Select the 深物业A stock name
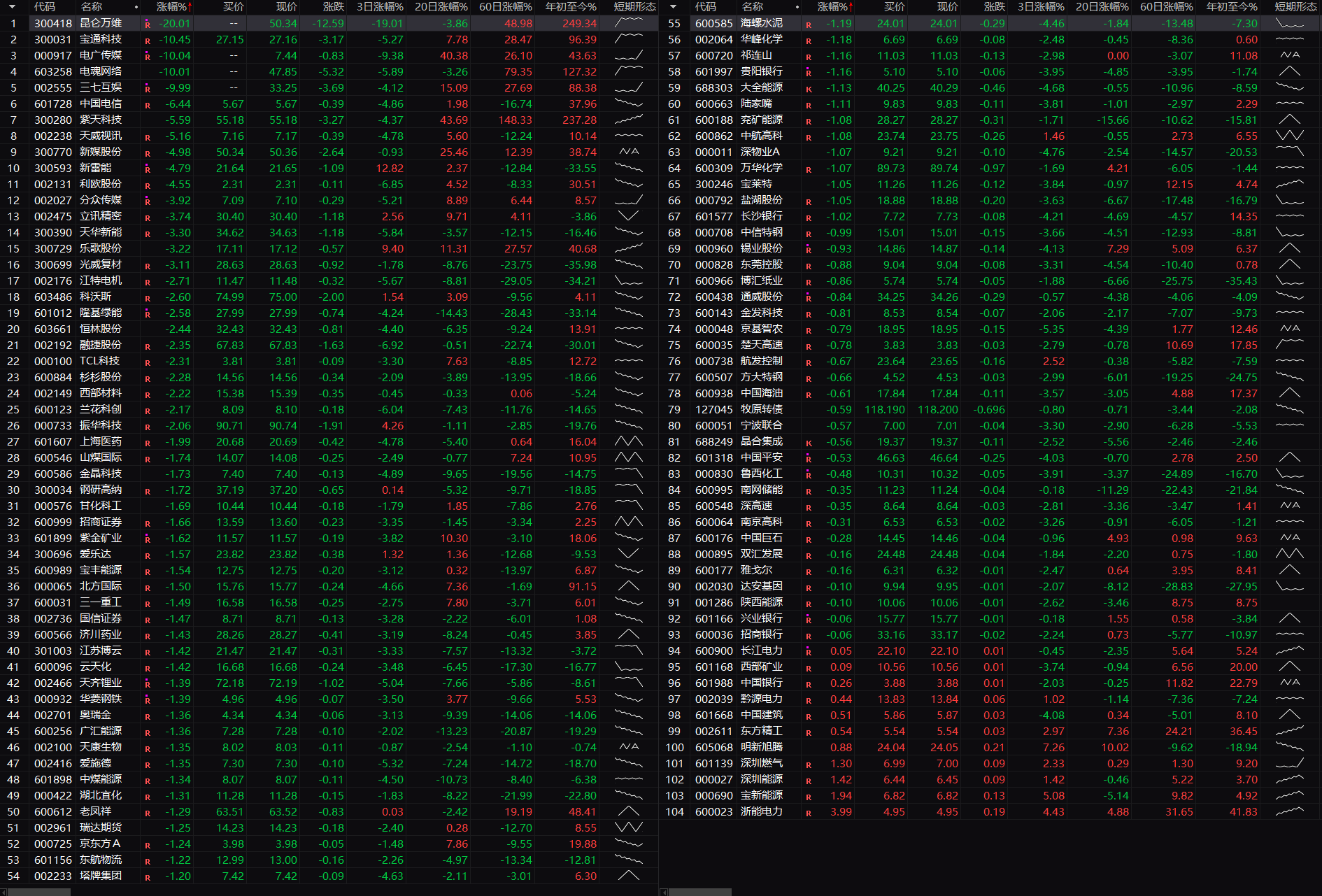Screen dimensions: 1322x896 pos(760,152)
